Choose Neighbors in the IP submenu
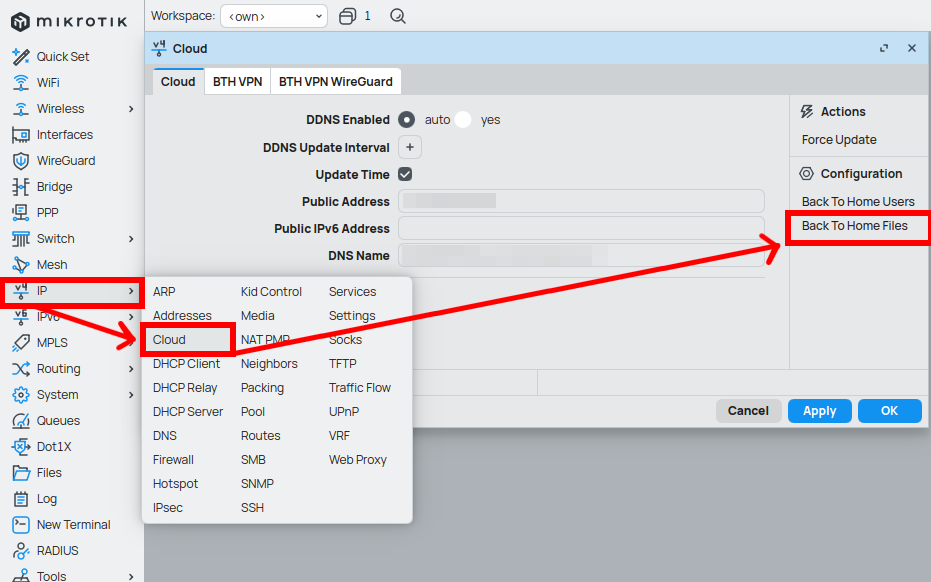Screen dimensions: 931x582 tap(269, 363)
